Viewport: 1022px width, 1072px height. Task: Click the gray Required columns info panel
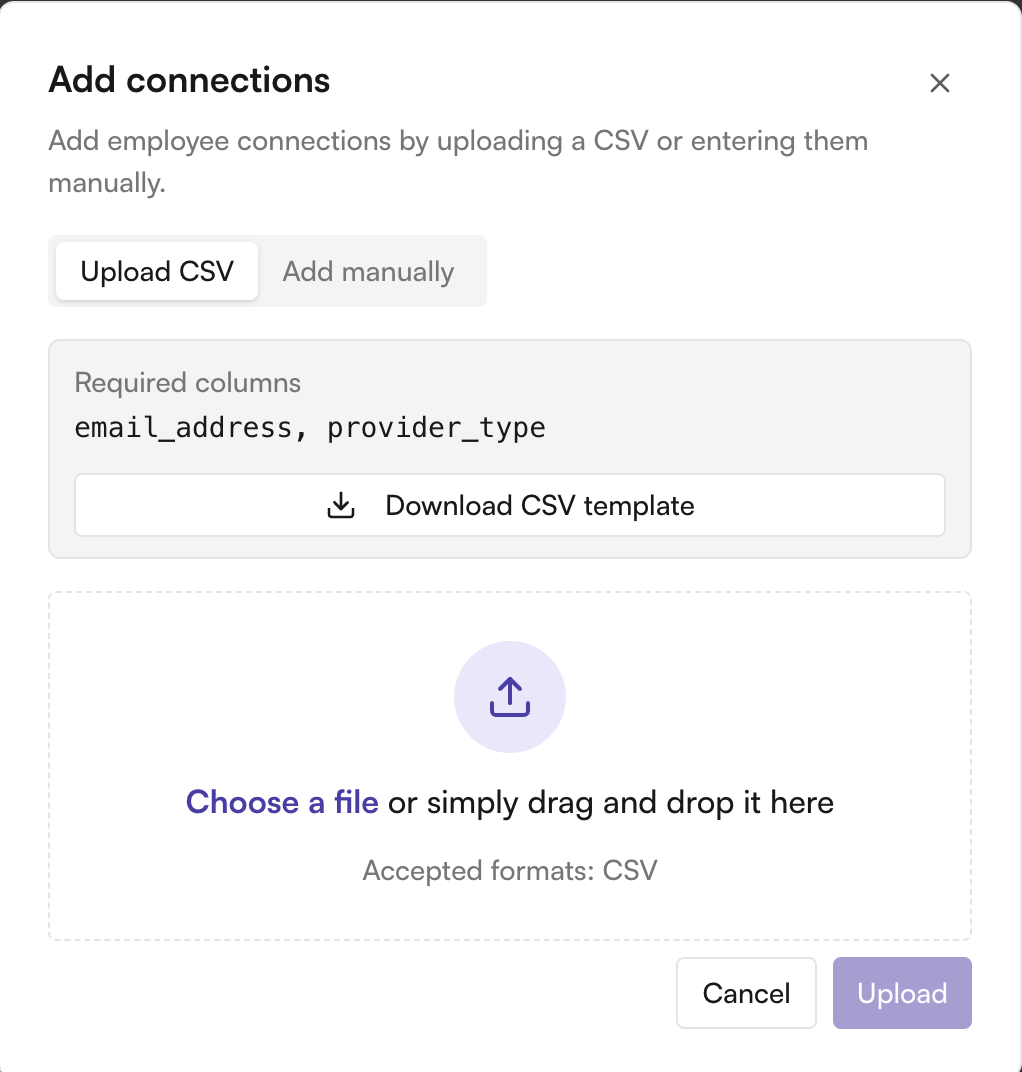[510, 448]
